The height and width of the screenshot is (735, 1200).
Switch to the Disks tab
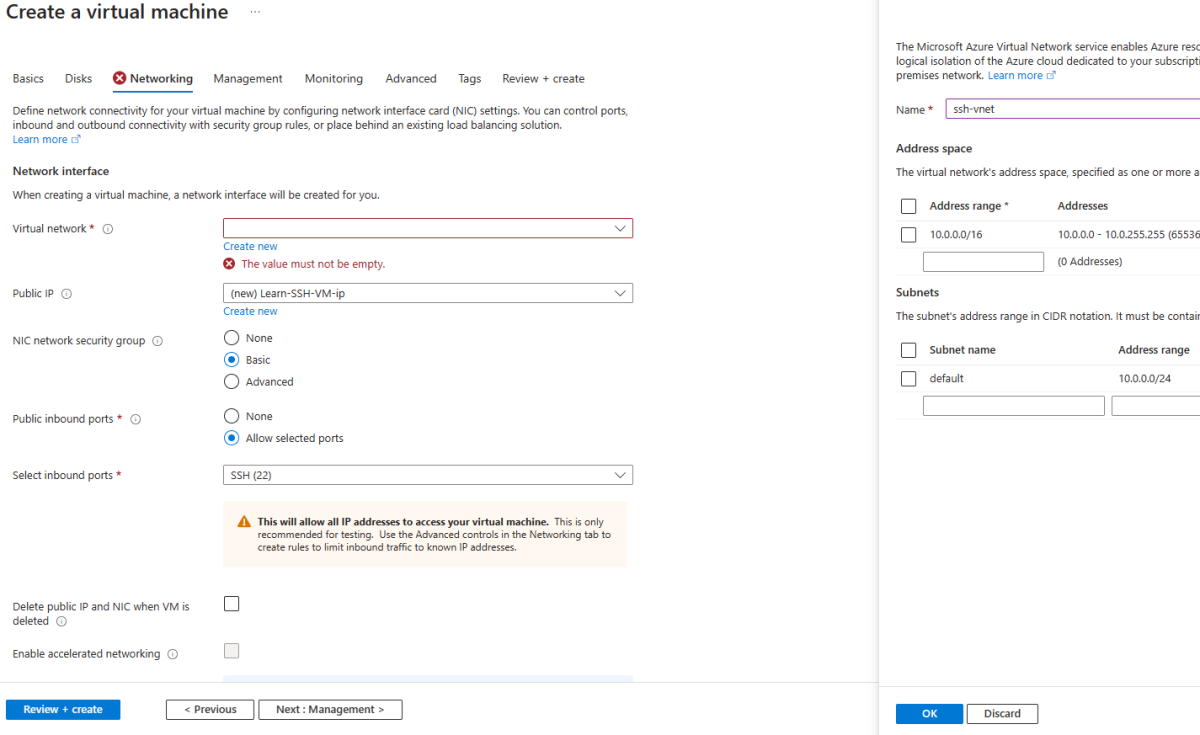(78, 78)
